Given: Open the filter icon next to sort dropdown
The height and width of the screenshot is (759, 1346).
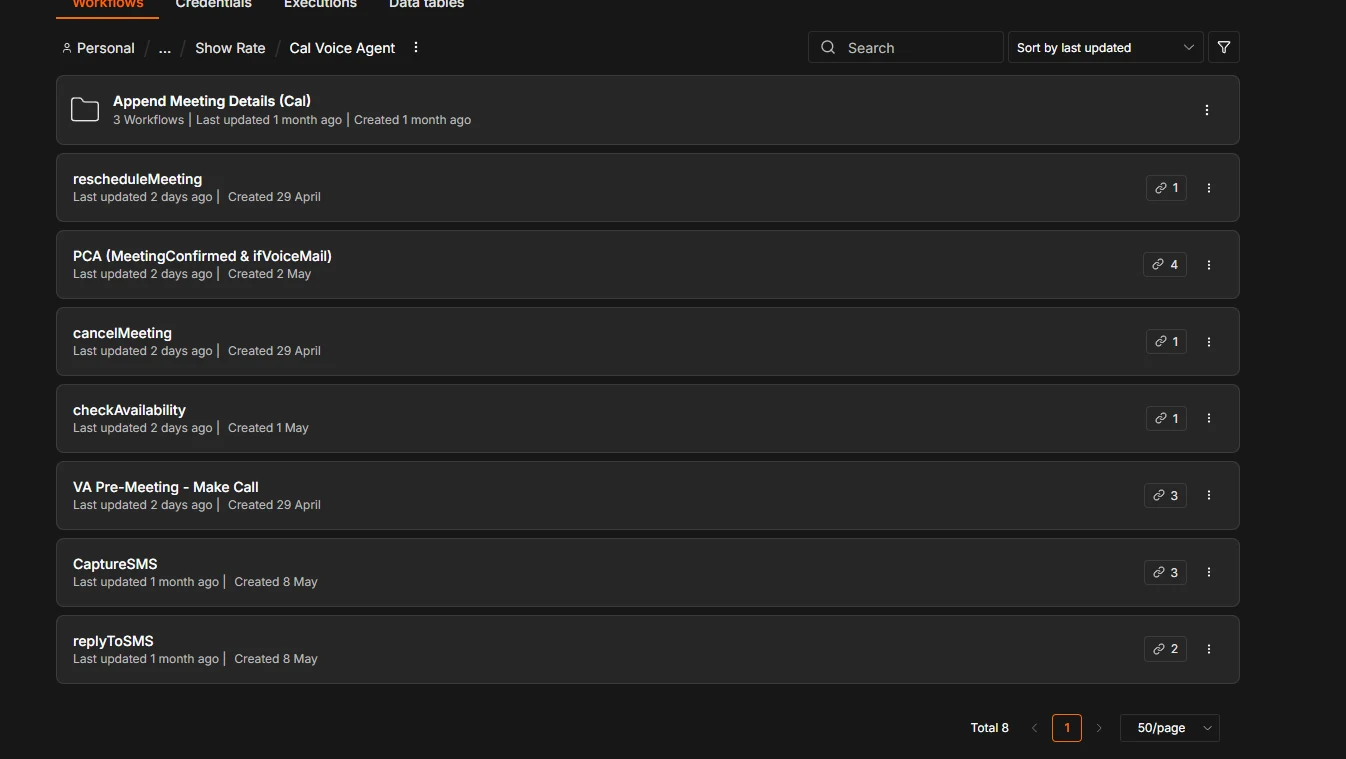Looking at the screenshot, I should (x=1224, y=47).
